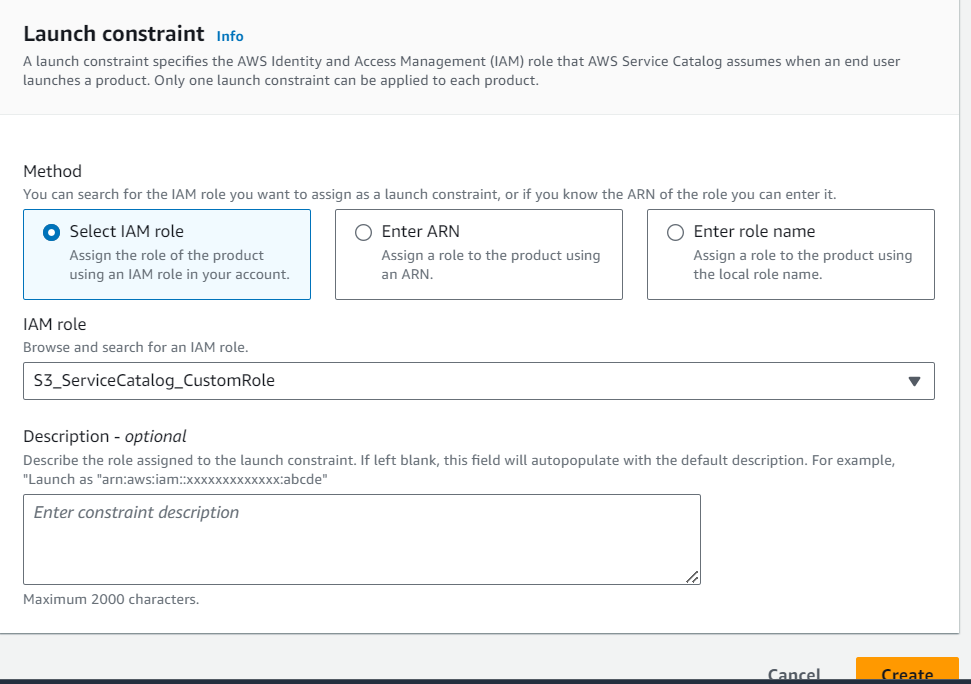
Task: Click the 'Select IAM role' method card
Action: (x=166, y=254)
